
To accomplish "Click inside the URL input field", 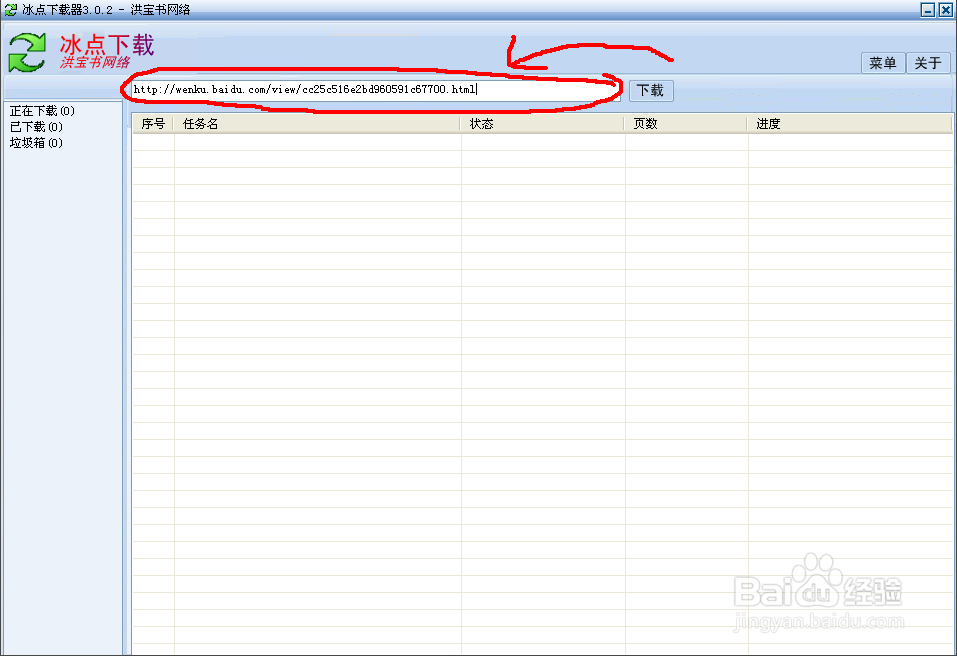I will tap(375, 90).
